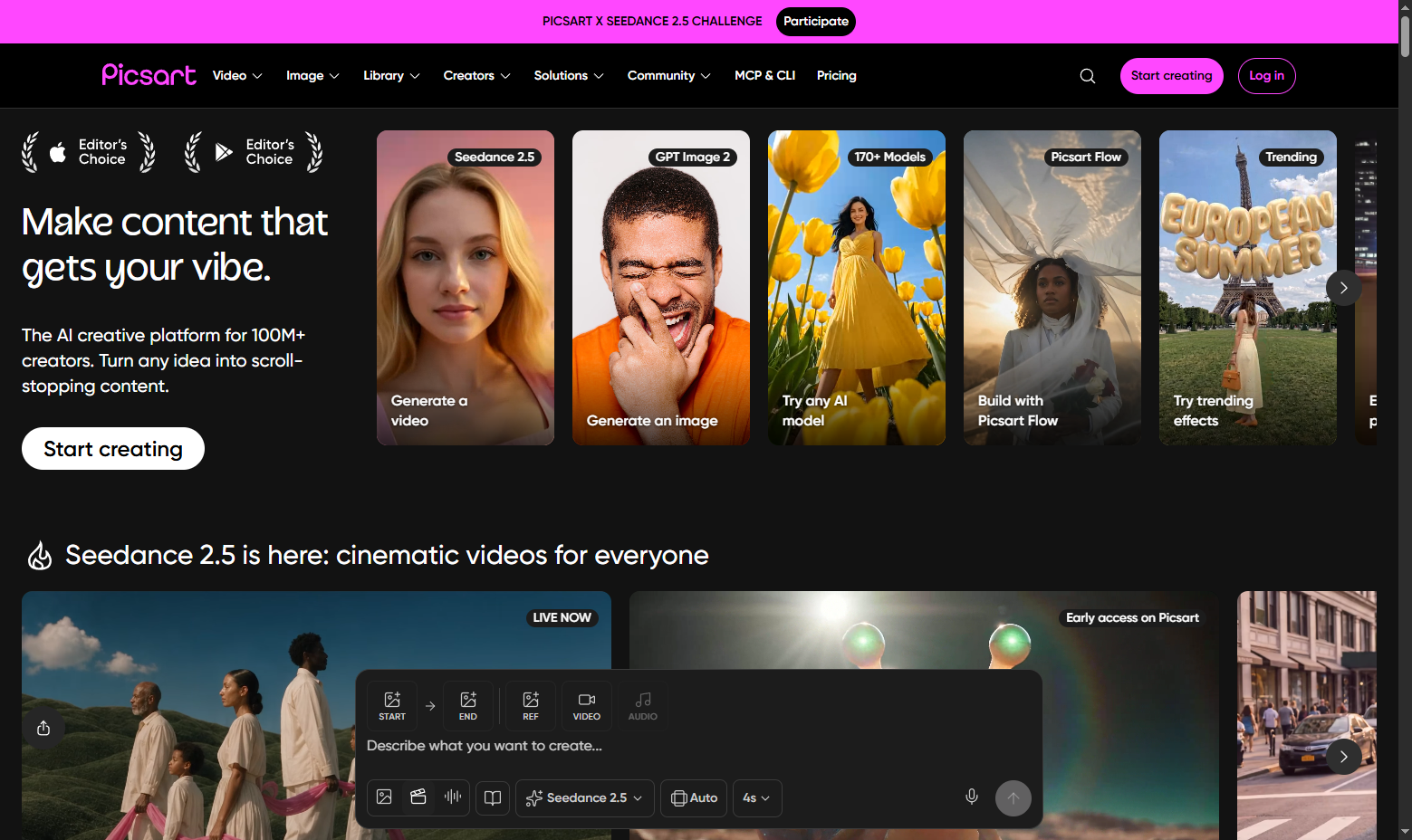Expand the Community menu

669,76
